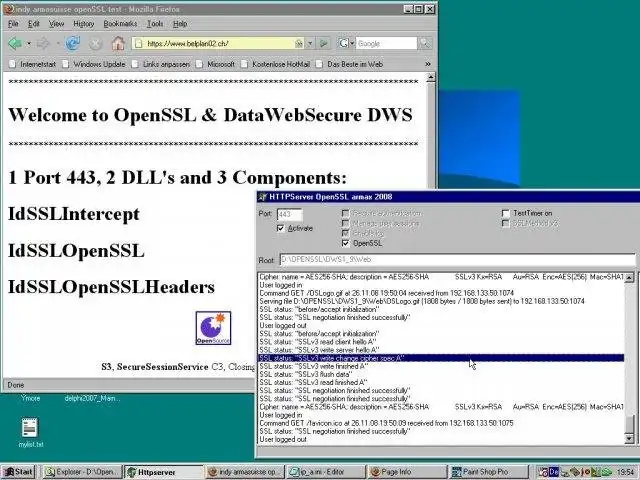The width and height of the screenshot is (640, 480).
Task: Toggle the Manage user sessions checkbox
Action: coord(346,223)
